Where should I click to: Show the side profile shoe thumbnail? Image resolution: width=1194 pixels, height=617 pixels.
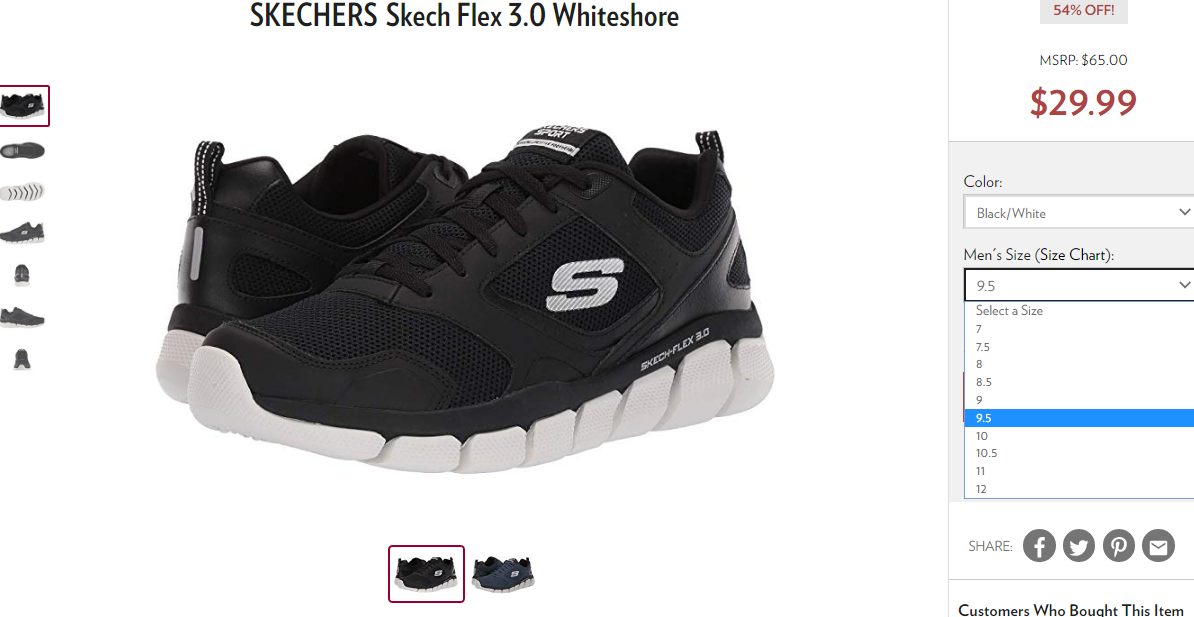tap(22, 232)
